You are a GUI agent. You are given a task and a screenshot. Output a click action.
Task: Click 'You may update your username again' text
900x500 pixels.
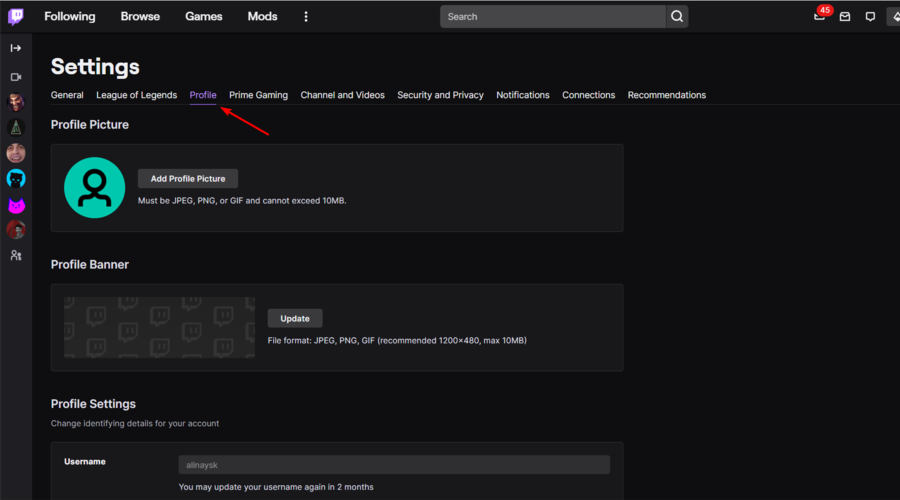(276, 487)
